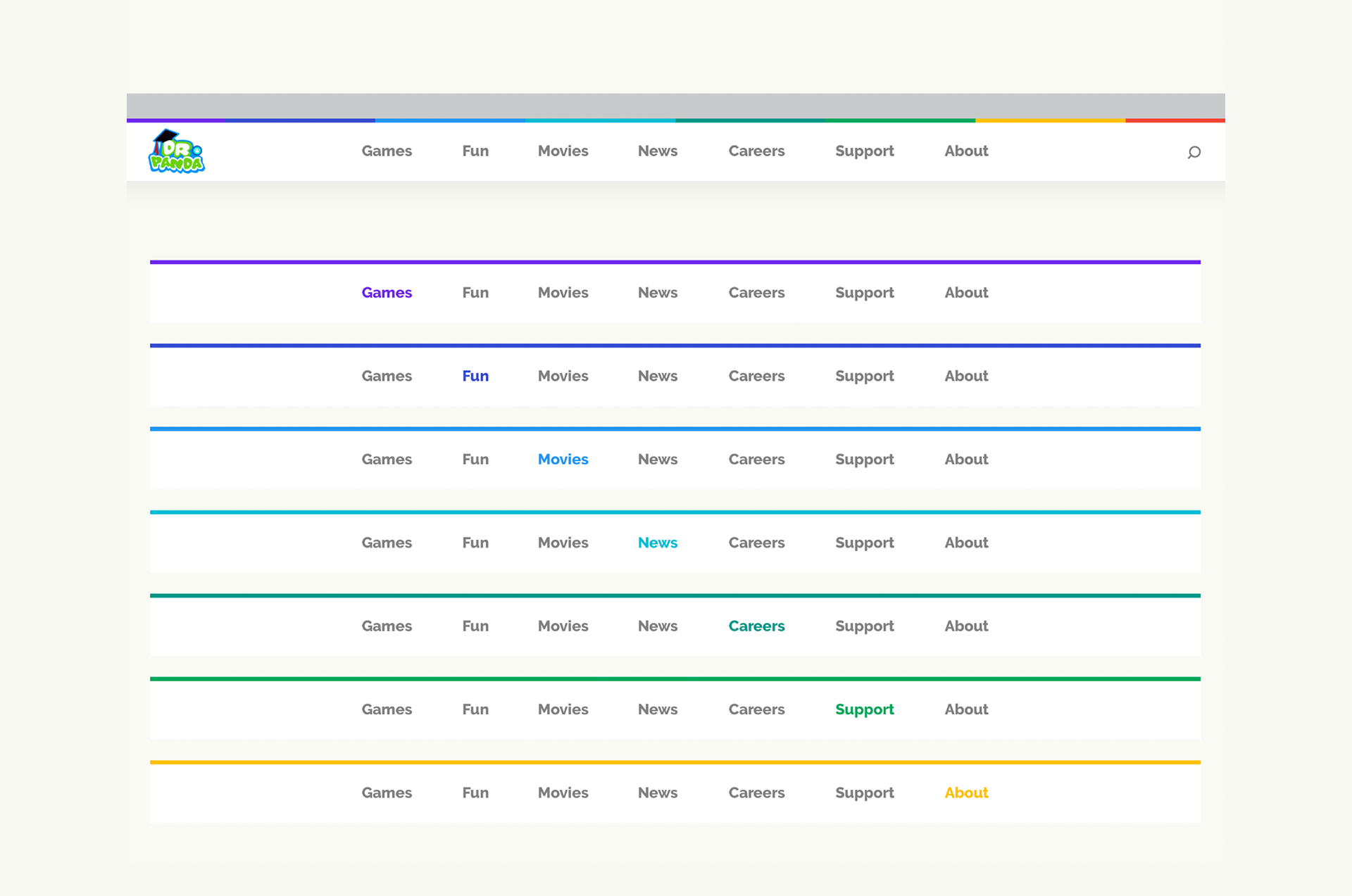
Task: Select Games in the cyan-bar menu row
Action: [387, 543]
